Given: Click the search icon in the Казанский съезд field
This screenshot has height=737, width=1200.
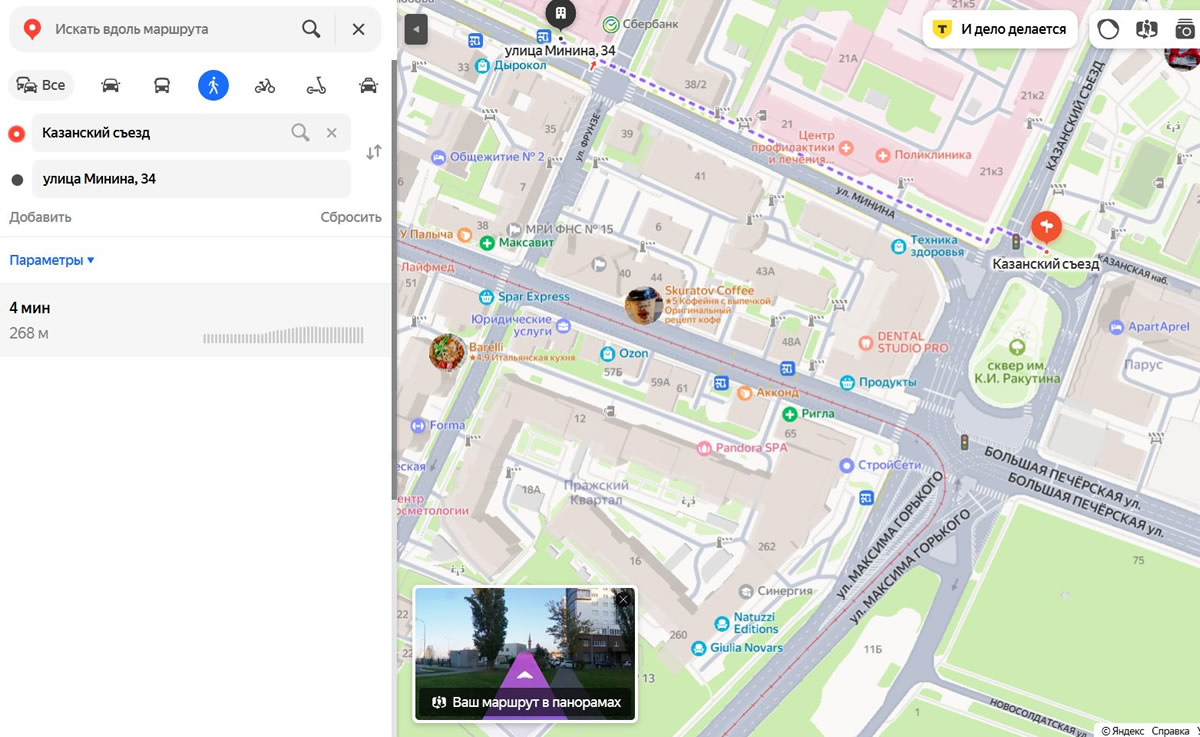Looking at the screenshot, I should point(300,132).
